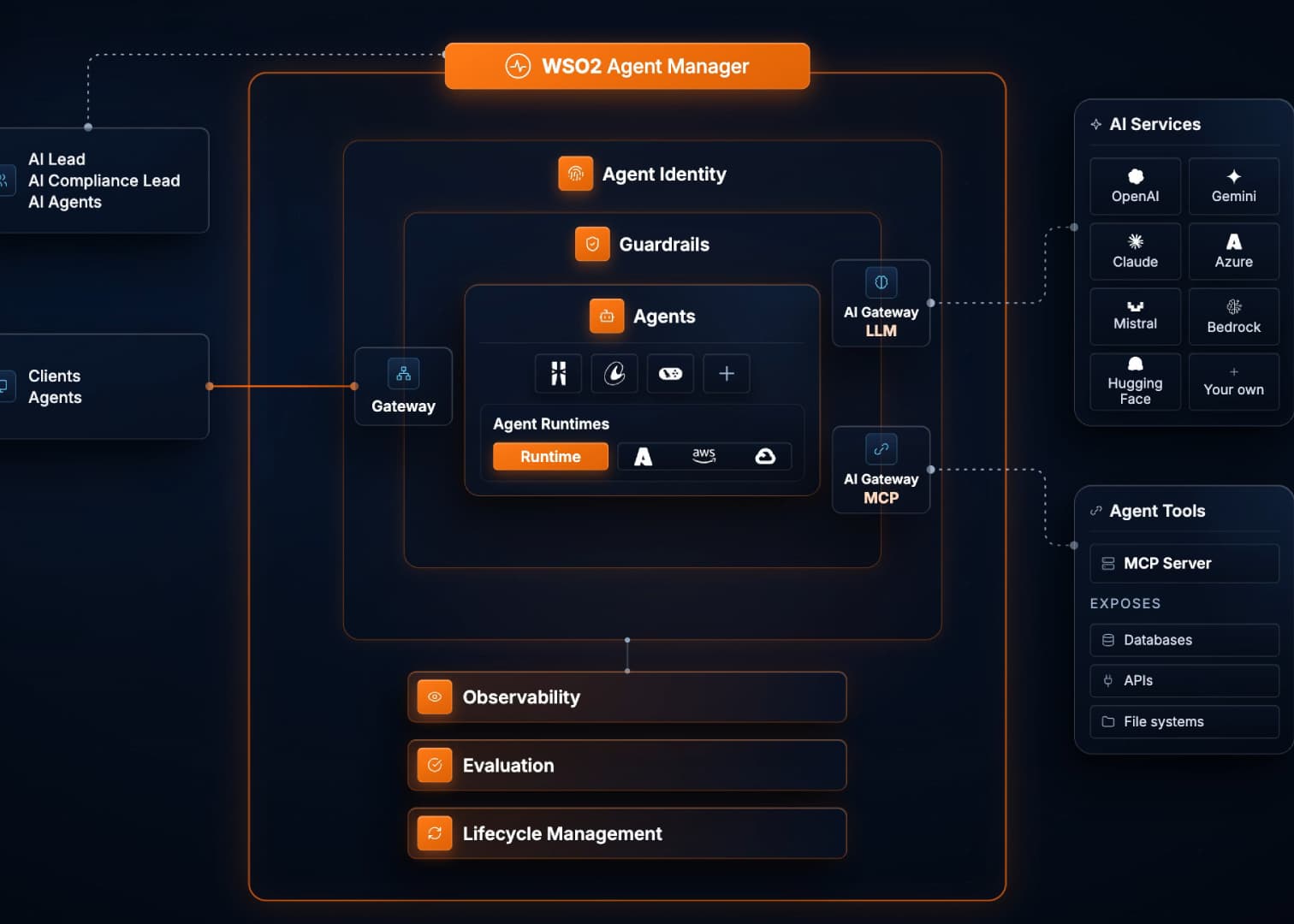The height and width of the screenshot is (924, 1294).
Task: Click the plus tile in Agents row
Action: tap(727, 373)
